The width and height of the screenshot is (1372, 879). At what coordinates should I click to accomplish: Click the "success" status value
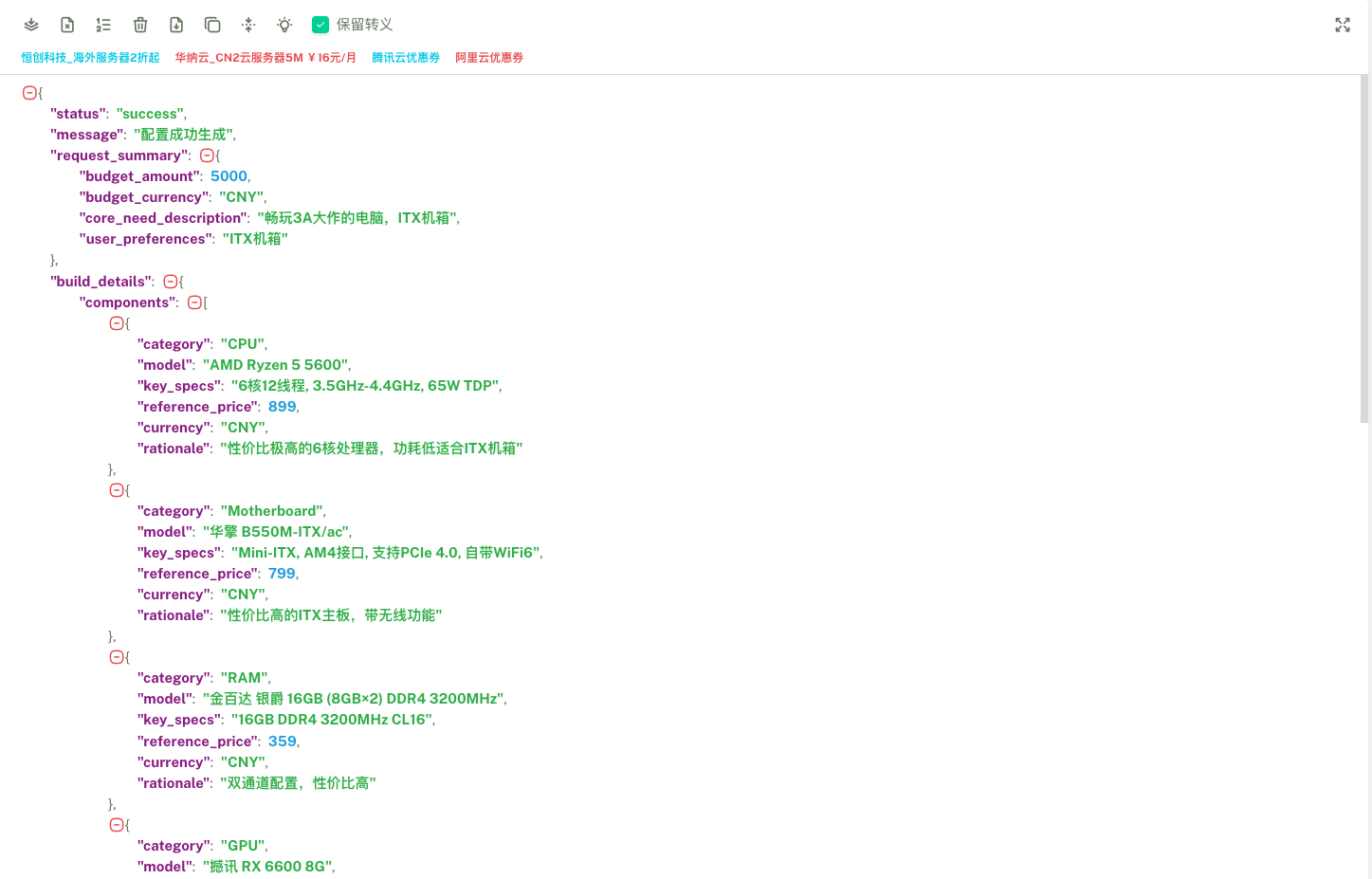tap(150, 114)
